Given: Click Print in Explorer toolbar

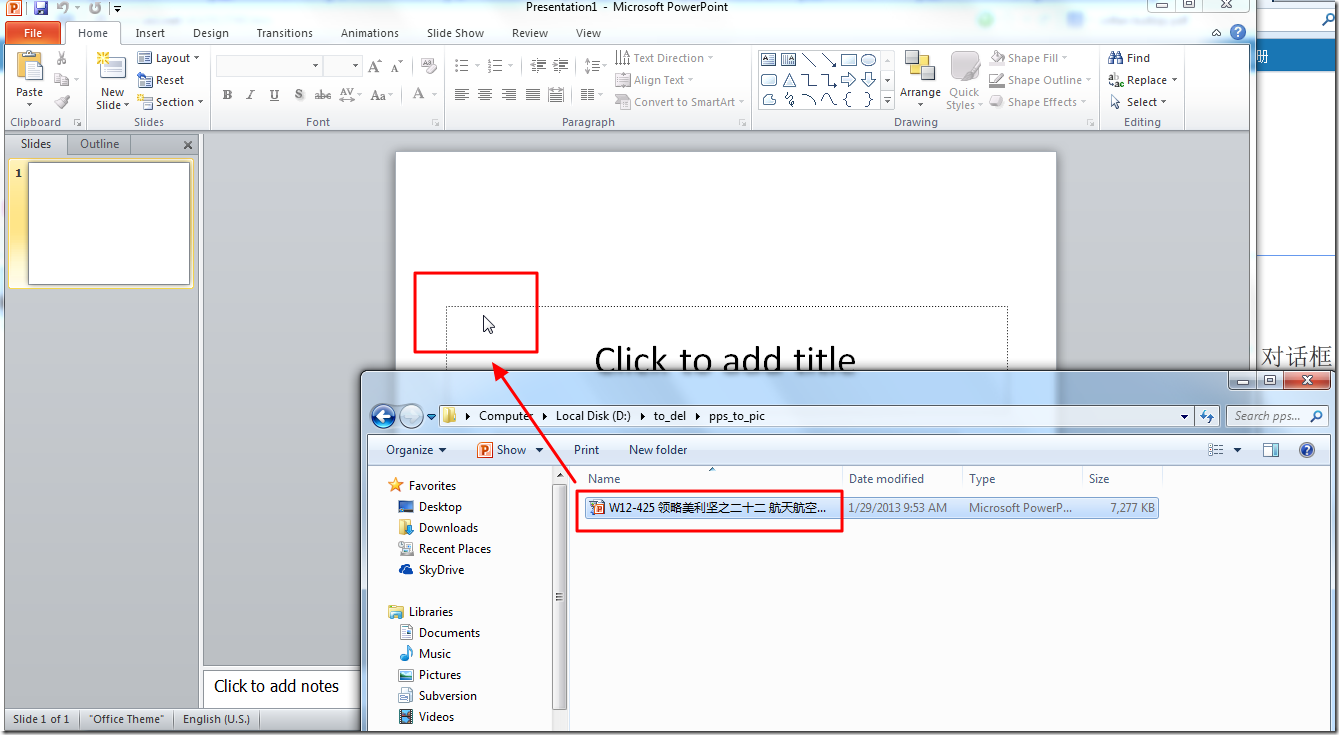Looking at the screenshot, I should pos(587,450).
